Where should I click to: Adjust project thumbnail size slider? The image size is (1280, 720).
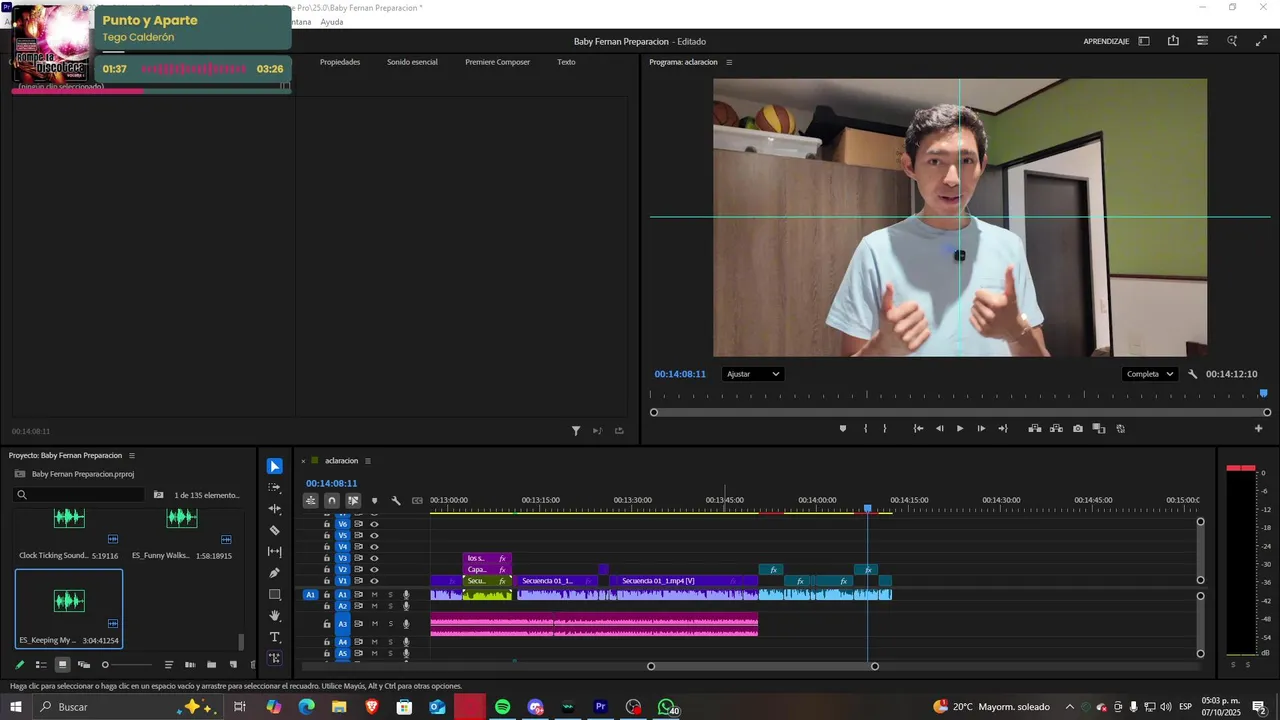[128, 665]
